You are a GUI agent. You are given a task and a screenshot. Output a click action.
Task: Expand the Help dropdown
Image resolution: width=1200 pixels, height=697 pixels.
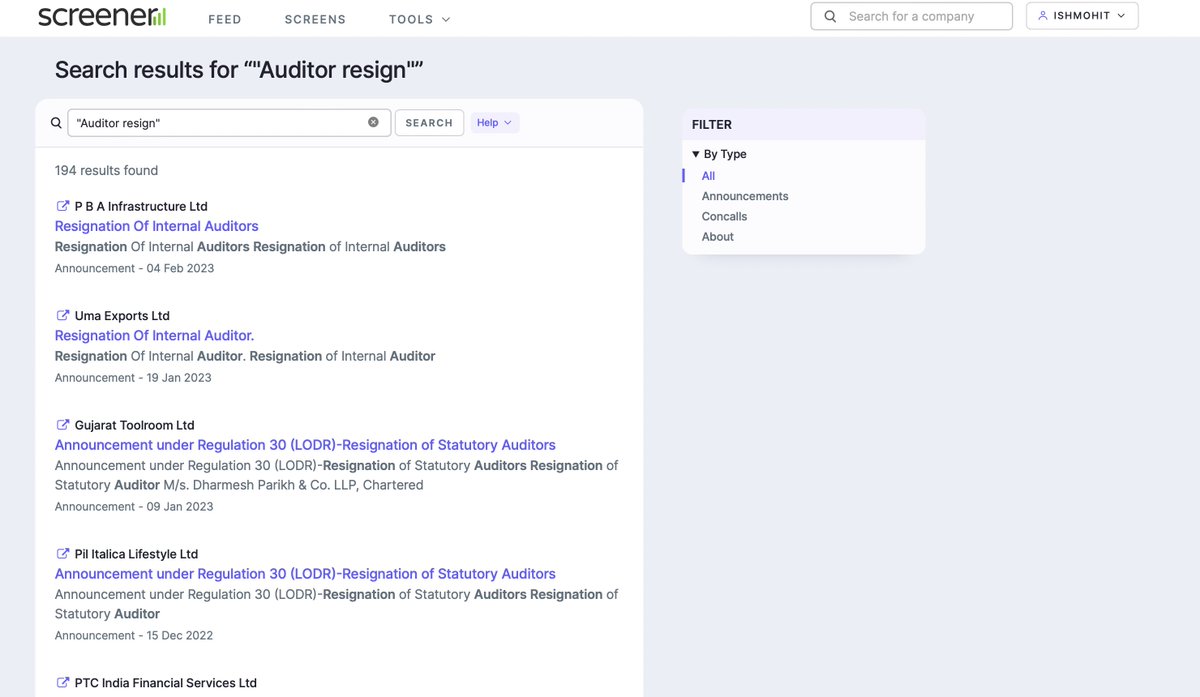494,123
